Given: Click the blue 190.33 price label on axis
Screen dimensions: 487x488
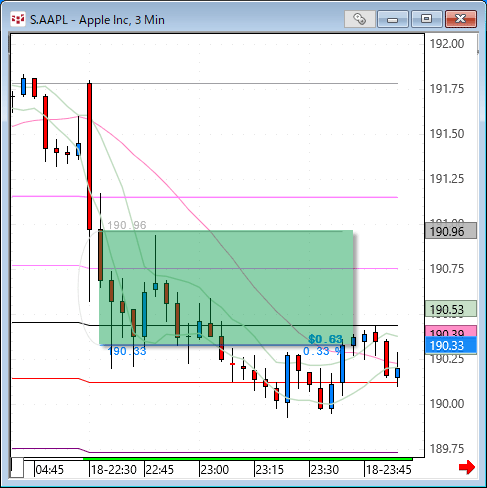Looking at the screenshot, I should coord(451,345).
